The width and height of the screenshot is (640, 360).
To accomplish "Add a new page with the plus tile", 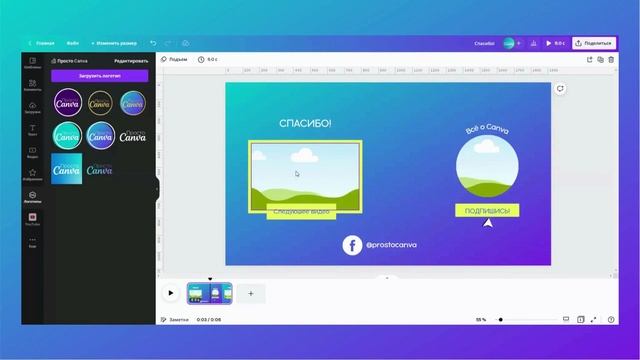I will (x=251, y=293).
